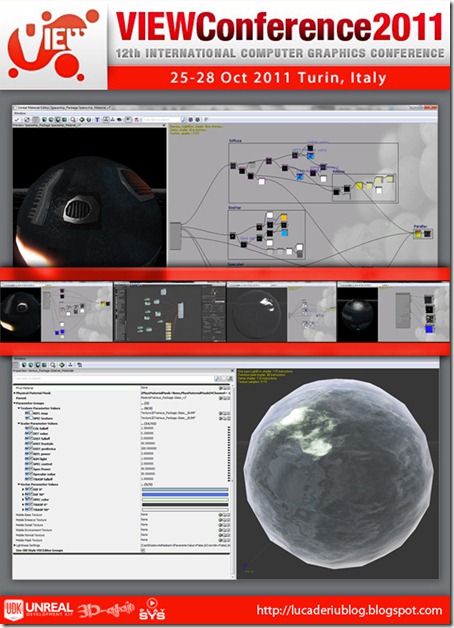Click the Material Editor search input field
The height and width of the screenshot is (628, 454).
[x=161, y=119]
